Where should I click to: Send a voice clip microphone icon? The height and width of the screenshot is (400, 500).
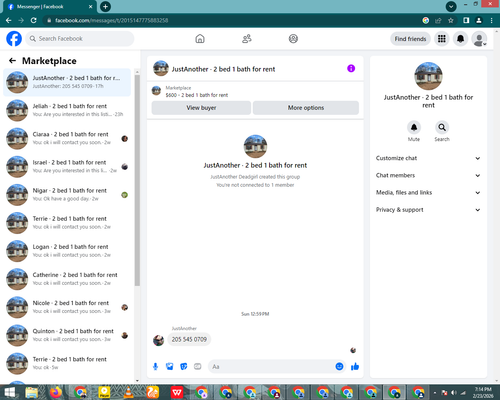155,367
